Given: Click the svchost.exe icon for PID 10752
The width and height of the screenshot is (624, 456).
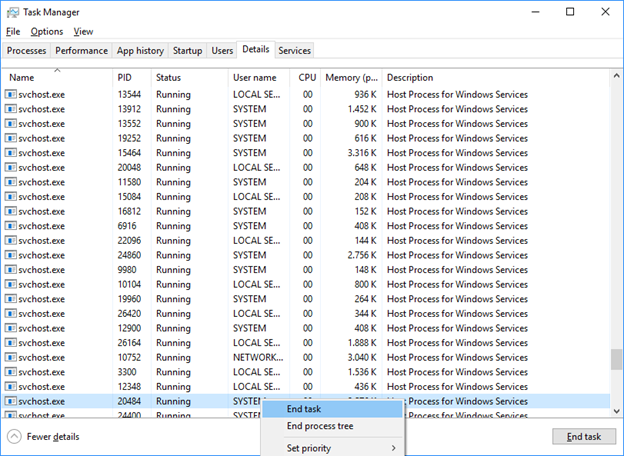Looking at the screenshot, I should coord(10,357).
